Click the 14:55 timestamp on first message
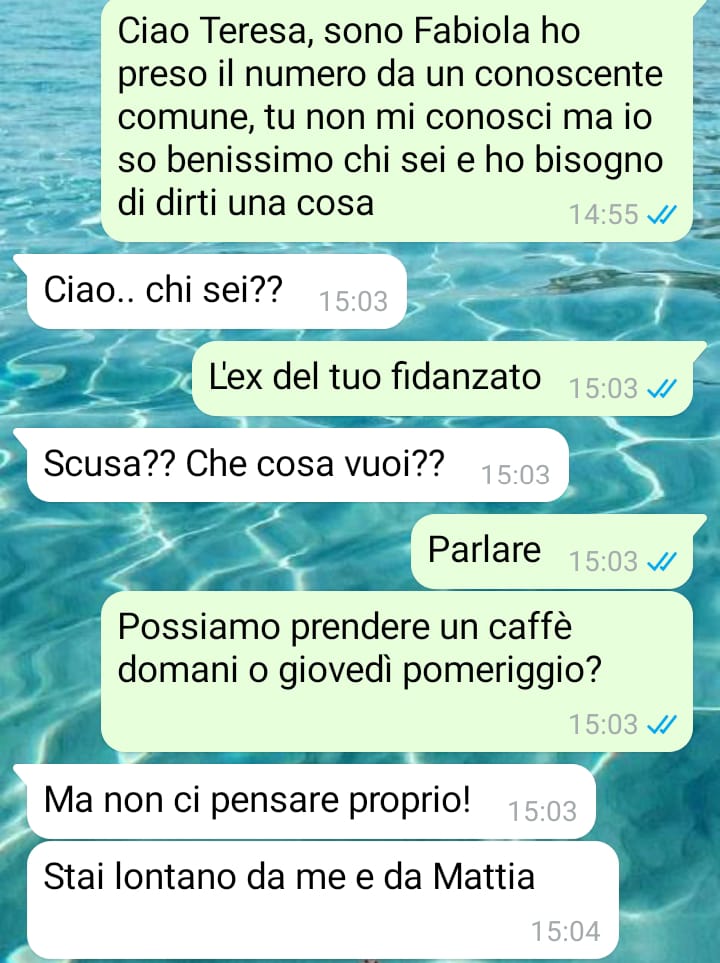720x963 pixels. click(x=604, y=214)
